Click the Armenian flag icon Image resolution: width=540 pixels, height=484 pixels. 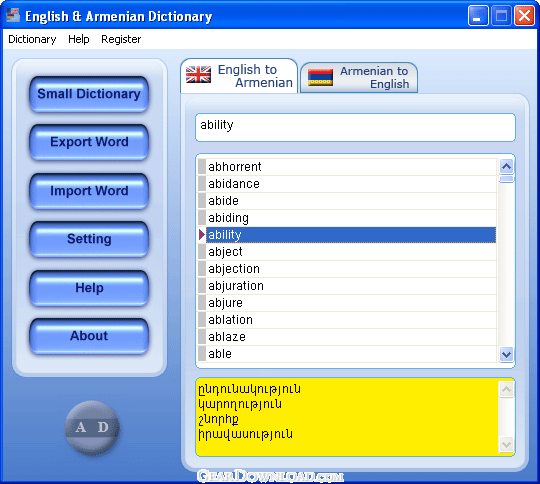coord(320,77)
